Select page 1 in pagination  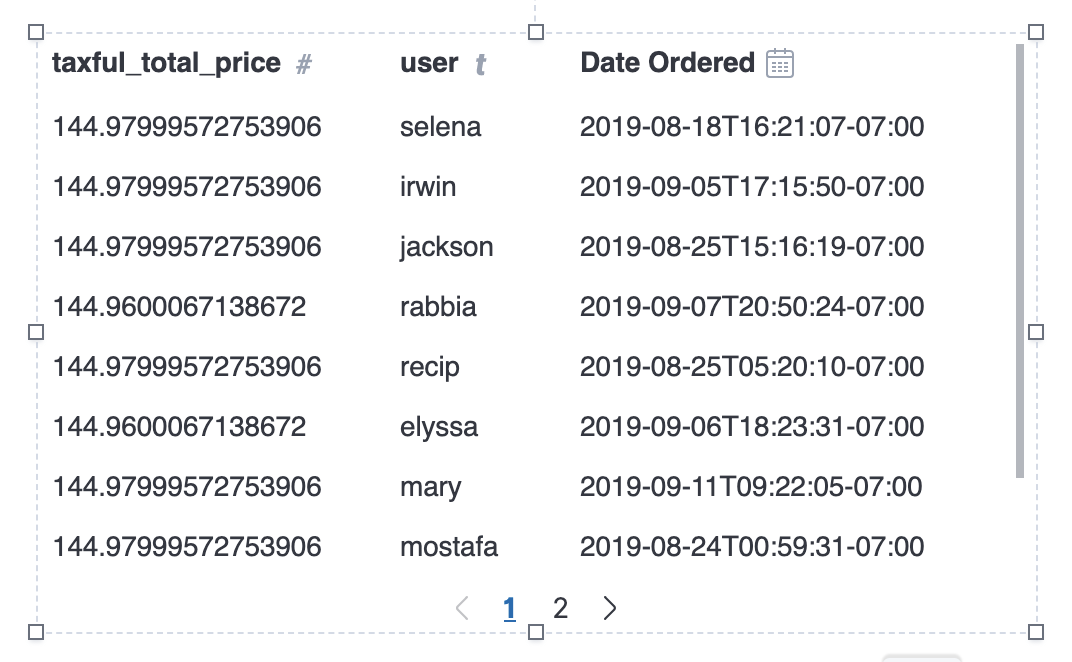click(510, 608)
